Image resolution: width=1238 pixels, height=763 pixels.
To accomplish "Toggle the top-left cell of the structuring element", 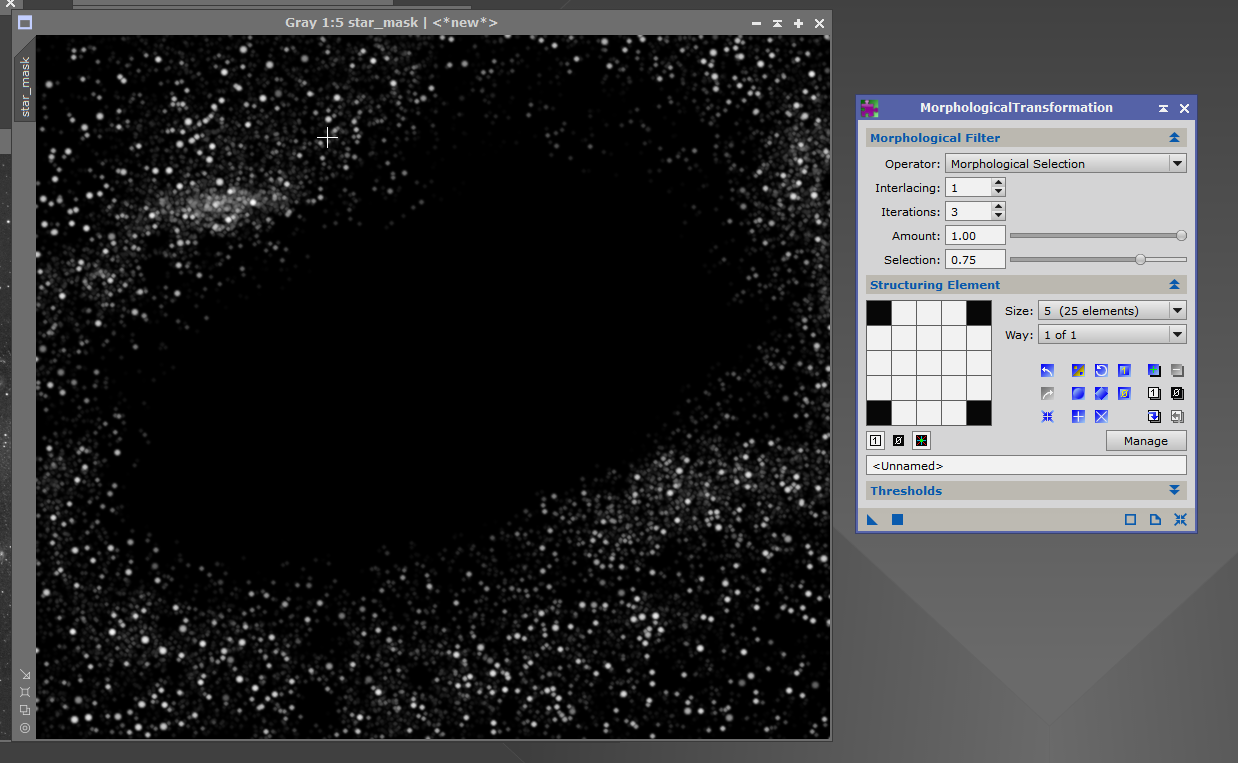I will tap(879, 312).
